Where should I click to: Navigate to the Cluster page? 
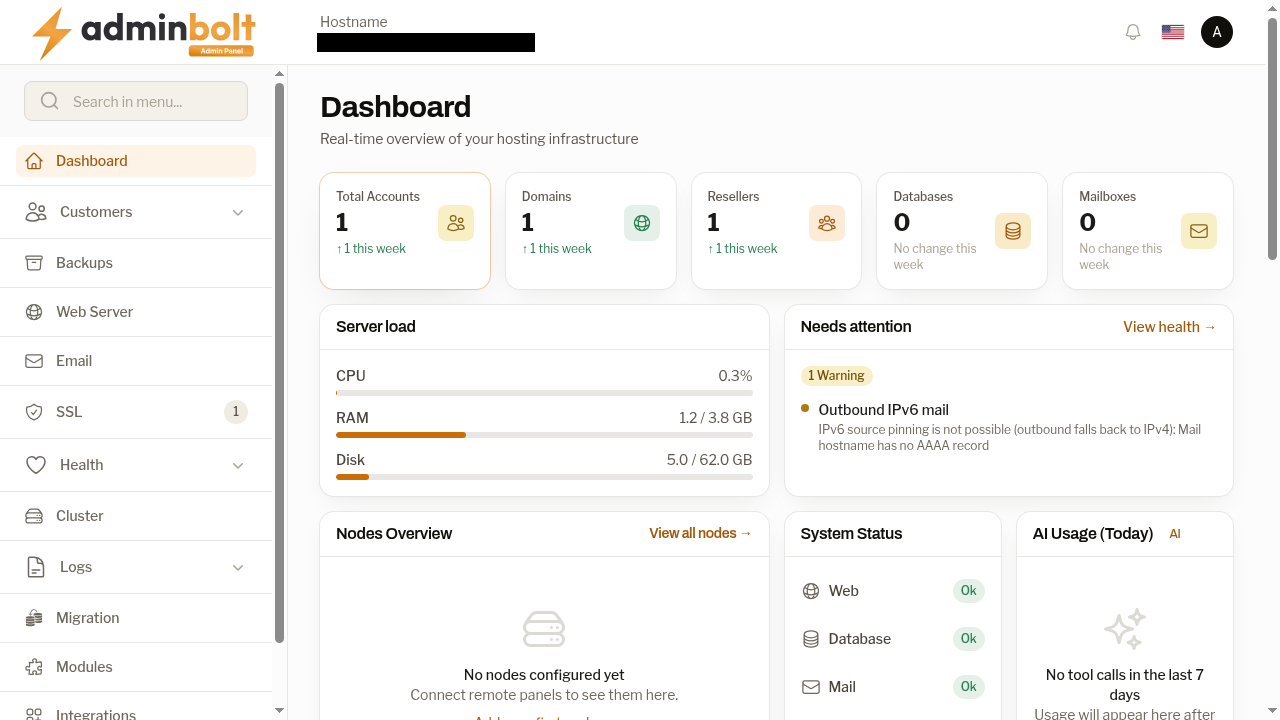(136, 516)
